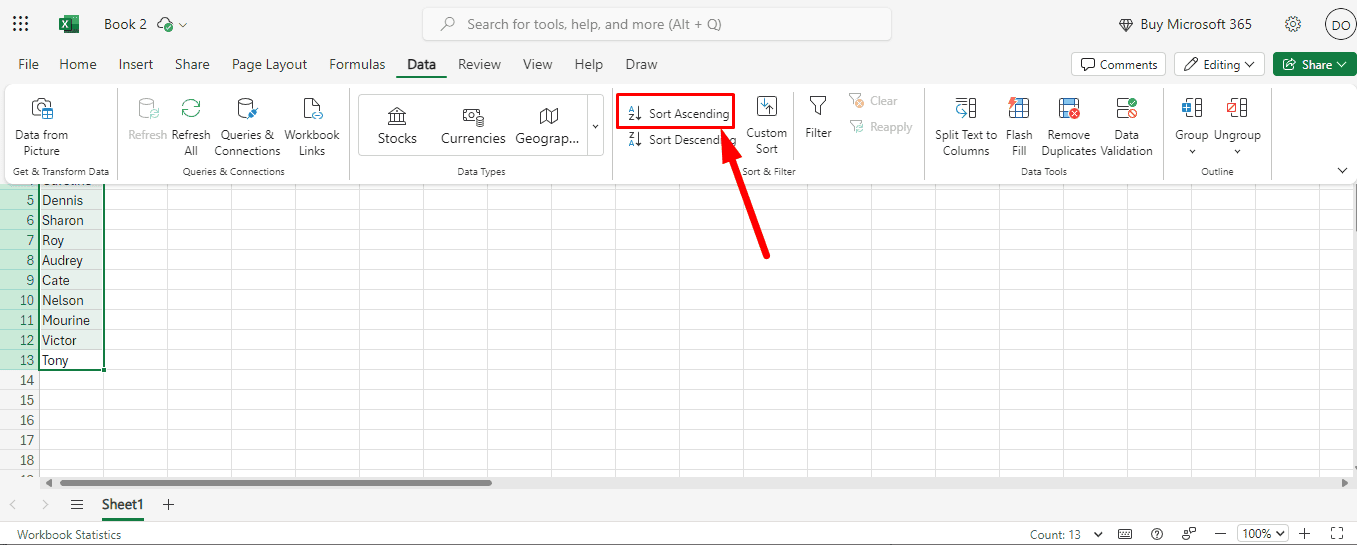Viewport: 1357px width, 545px height.
Task: Expand the data types gallery arrow
Action: pyautogui.click(x=595, y=126)
